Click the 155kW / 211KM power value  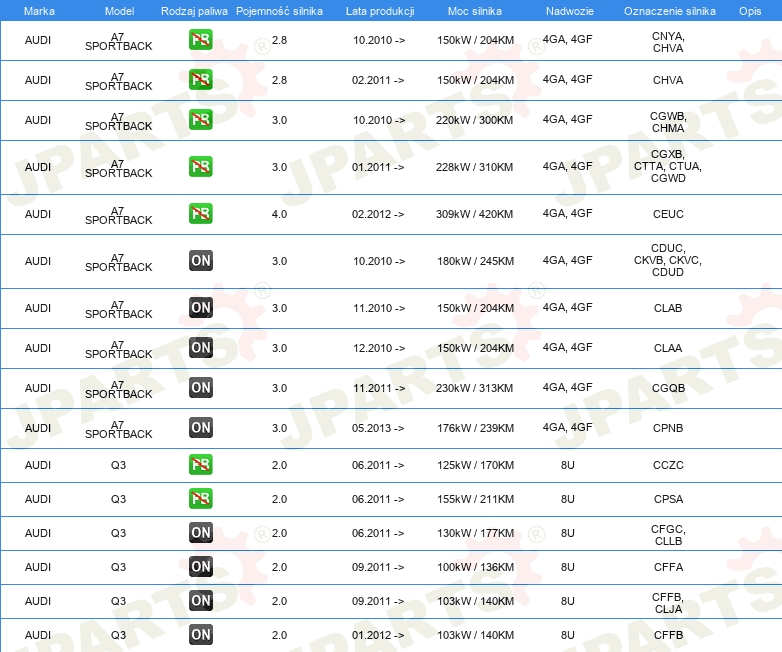coord(475,499)
